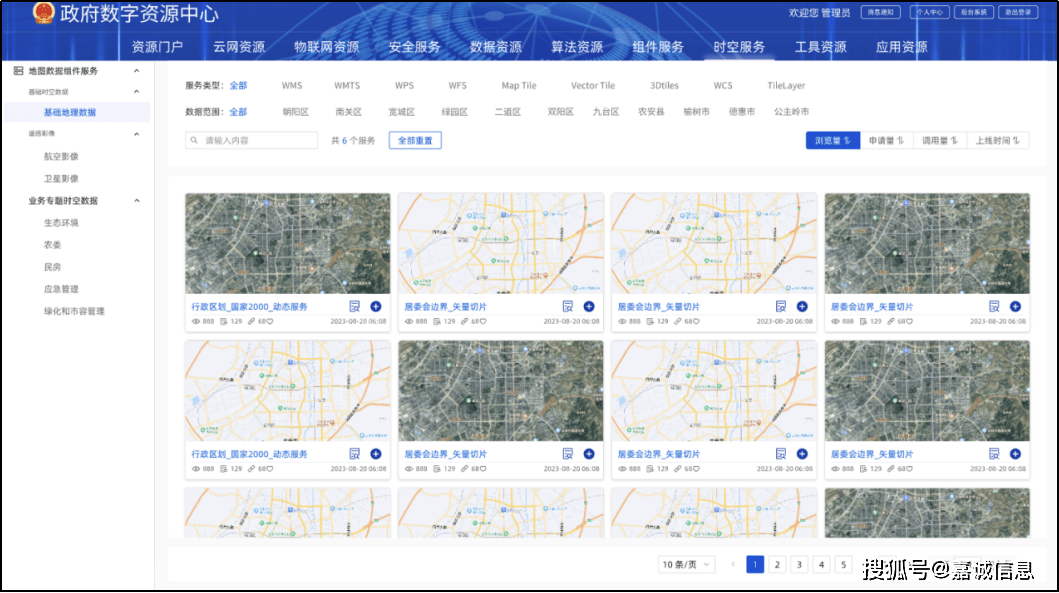This screenshot has width=1059, height=593.
Task: Open satellite thumbnail of 行政区划_国家2000_动态服务
Action: [288, 244]
